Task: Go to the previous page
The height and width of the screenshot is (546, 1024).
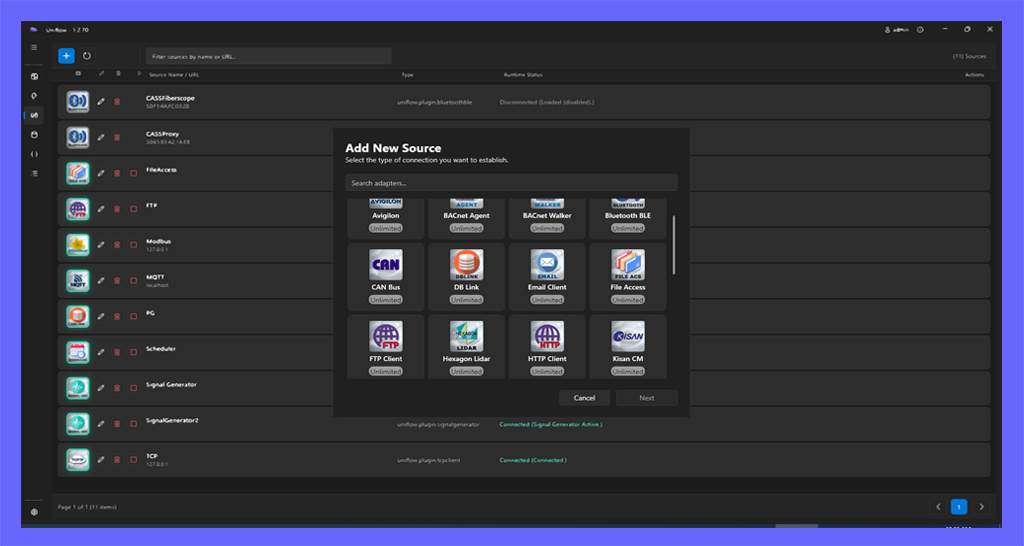Action: tap(938, 507)
